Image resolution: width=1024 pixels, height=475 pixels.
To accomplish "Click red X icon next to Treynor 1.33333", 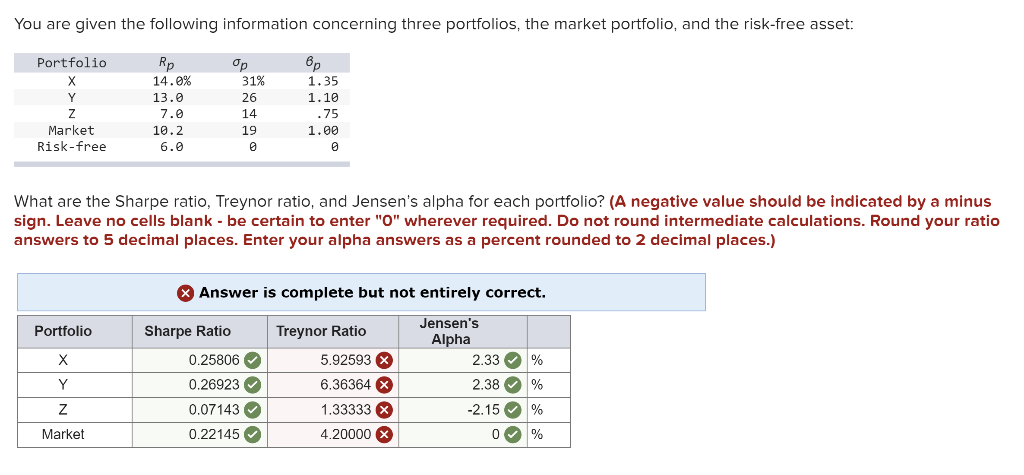I will 383,410.
